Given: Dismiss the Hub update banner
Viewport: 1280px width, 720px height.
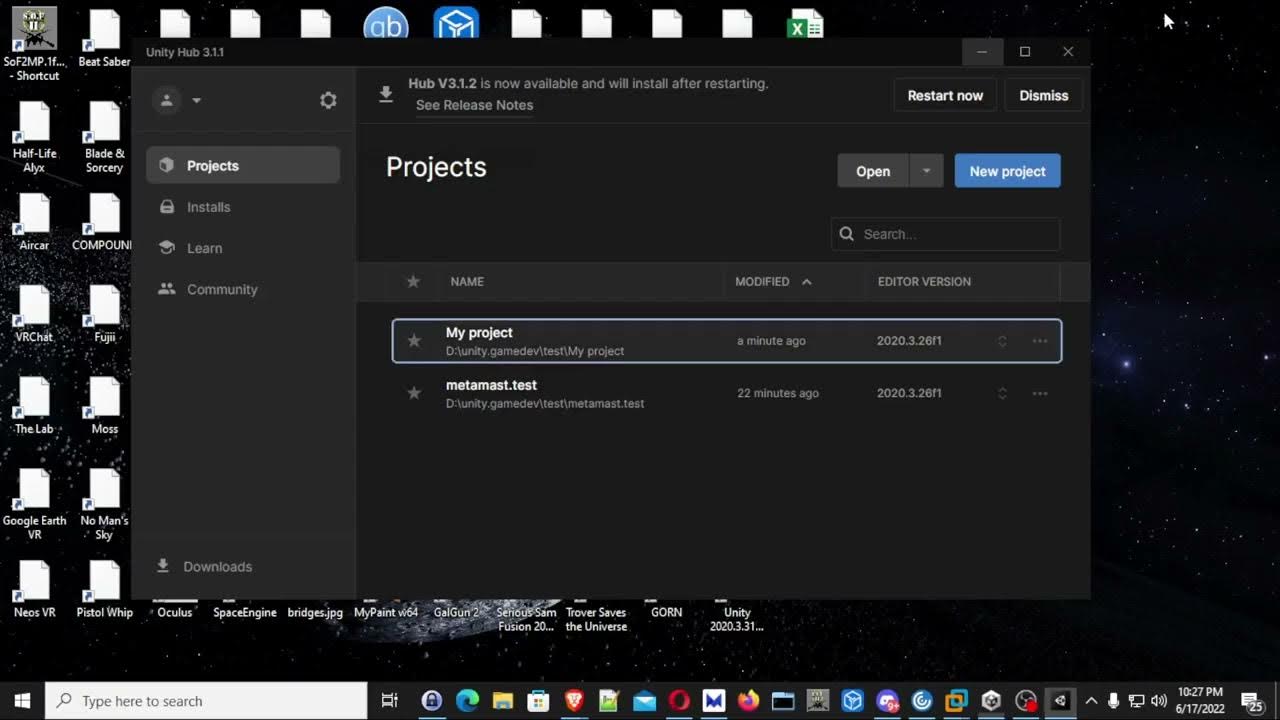Looking at the screenshot, I should [1044, 96].
